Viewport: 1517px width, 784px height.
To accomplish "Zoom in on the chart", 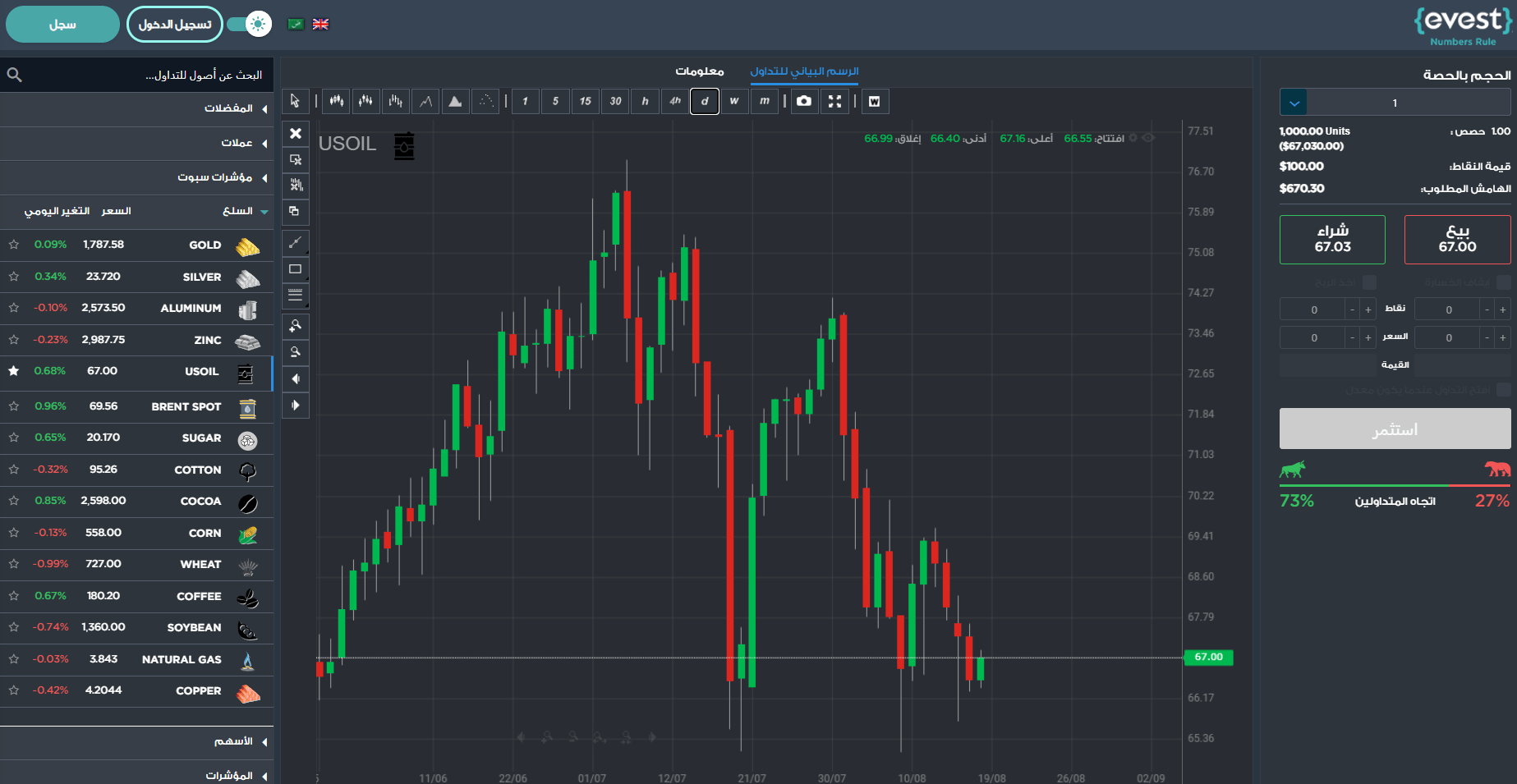I will [x=296, y=326].
